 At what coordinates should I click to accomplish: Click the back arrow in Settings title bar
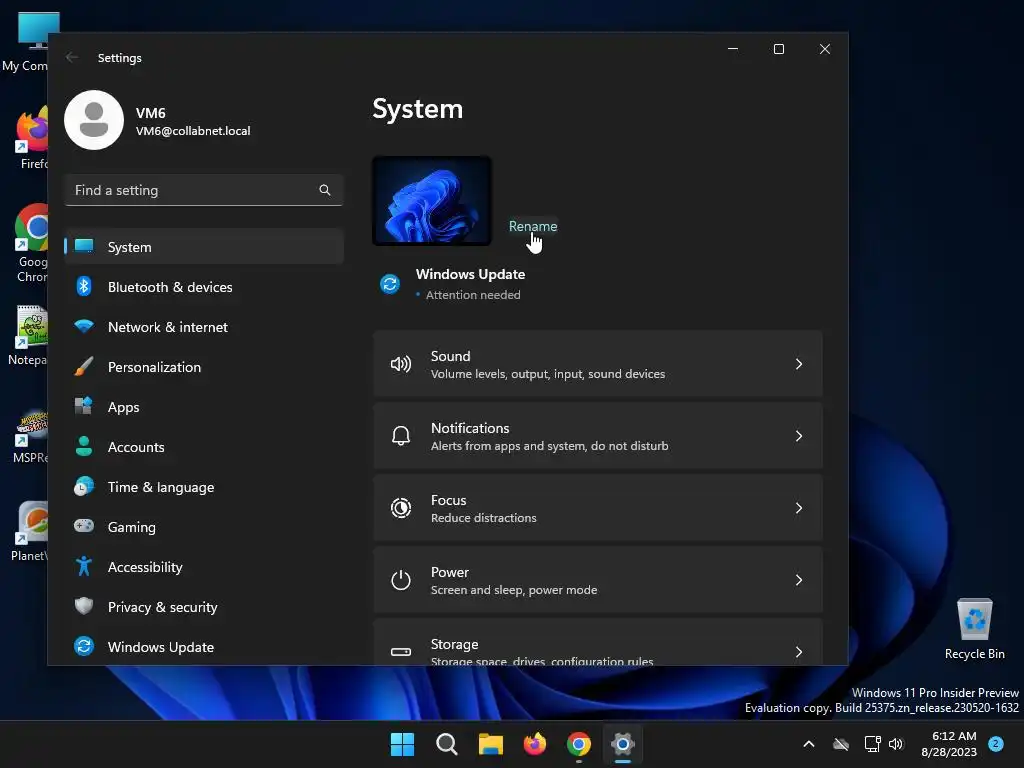point(72,57)
